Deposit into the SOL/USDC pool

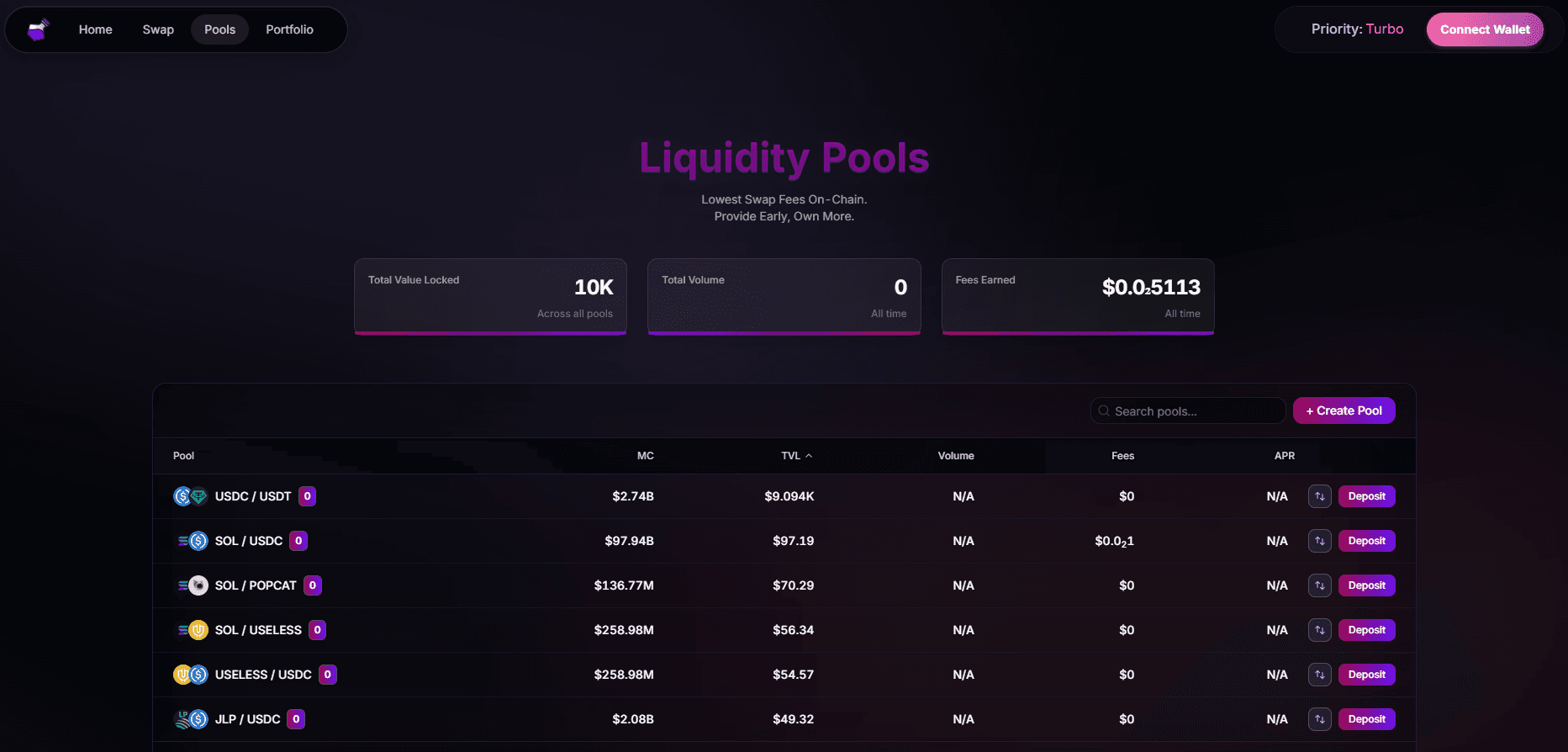1366,541
